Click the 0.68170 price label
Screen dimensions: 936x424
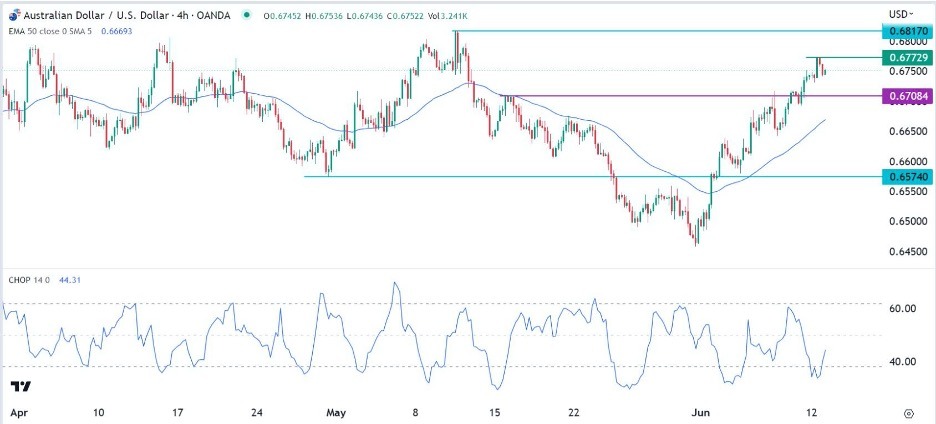coord(907,31)
